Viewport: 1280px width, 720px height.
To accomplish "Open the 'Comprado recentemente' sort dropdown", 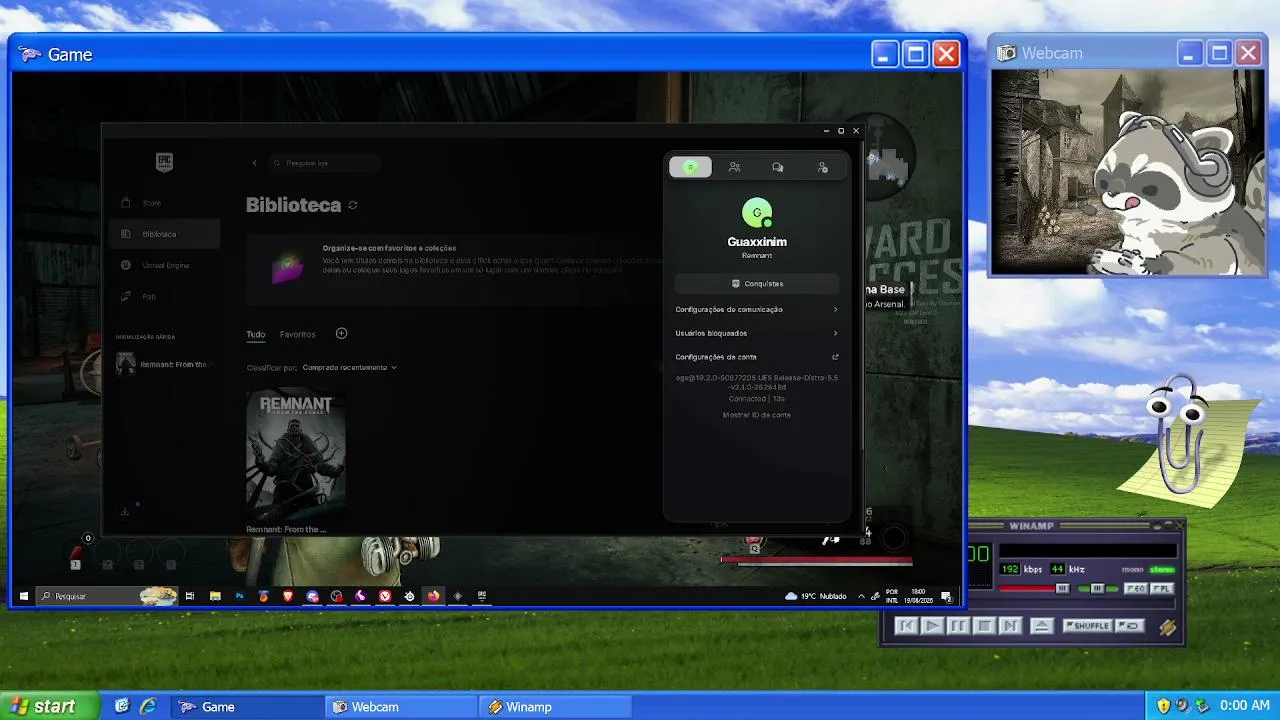I will coord(349,367).
